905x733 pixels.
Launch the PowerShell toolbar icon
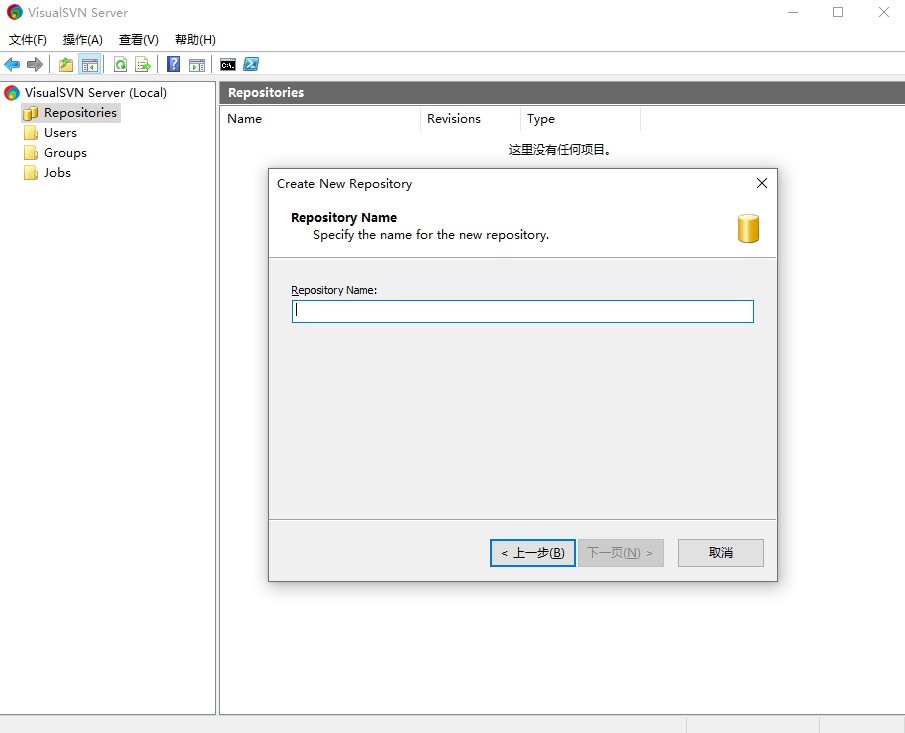click(x=252, y=64)
